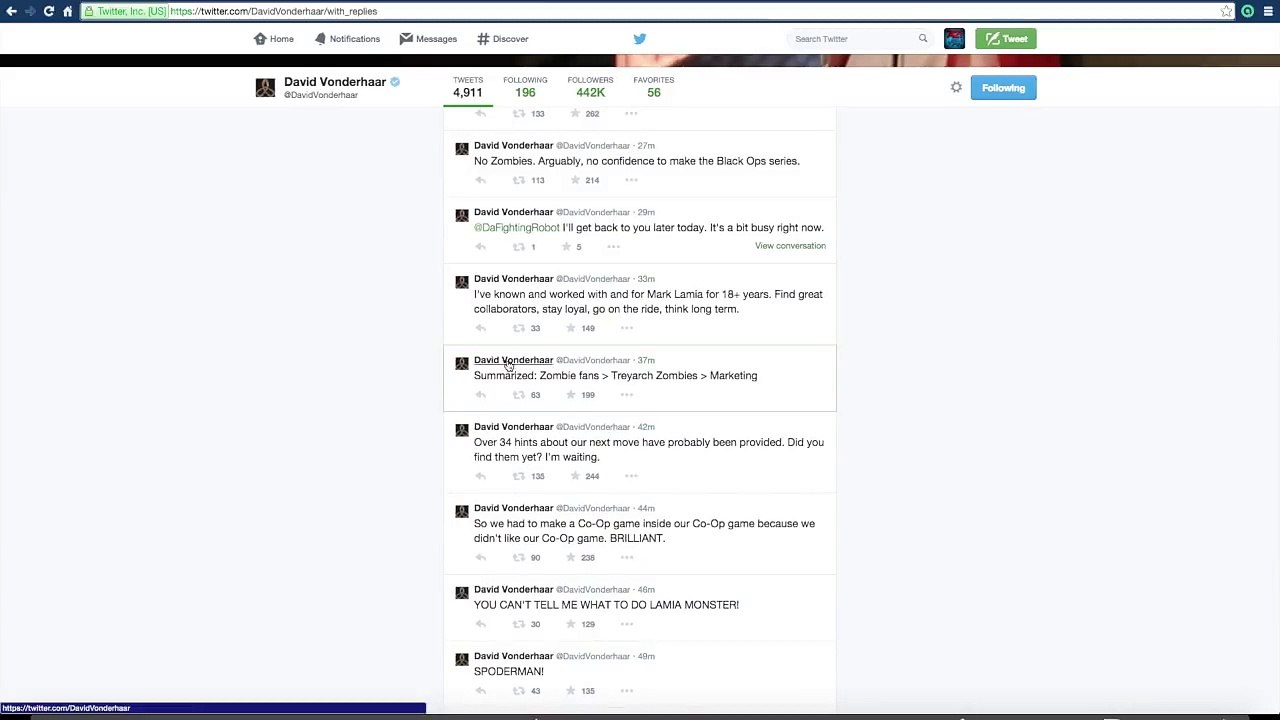Click the author name on the "Summarized" tweet

pos(513,360)
